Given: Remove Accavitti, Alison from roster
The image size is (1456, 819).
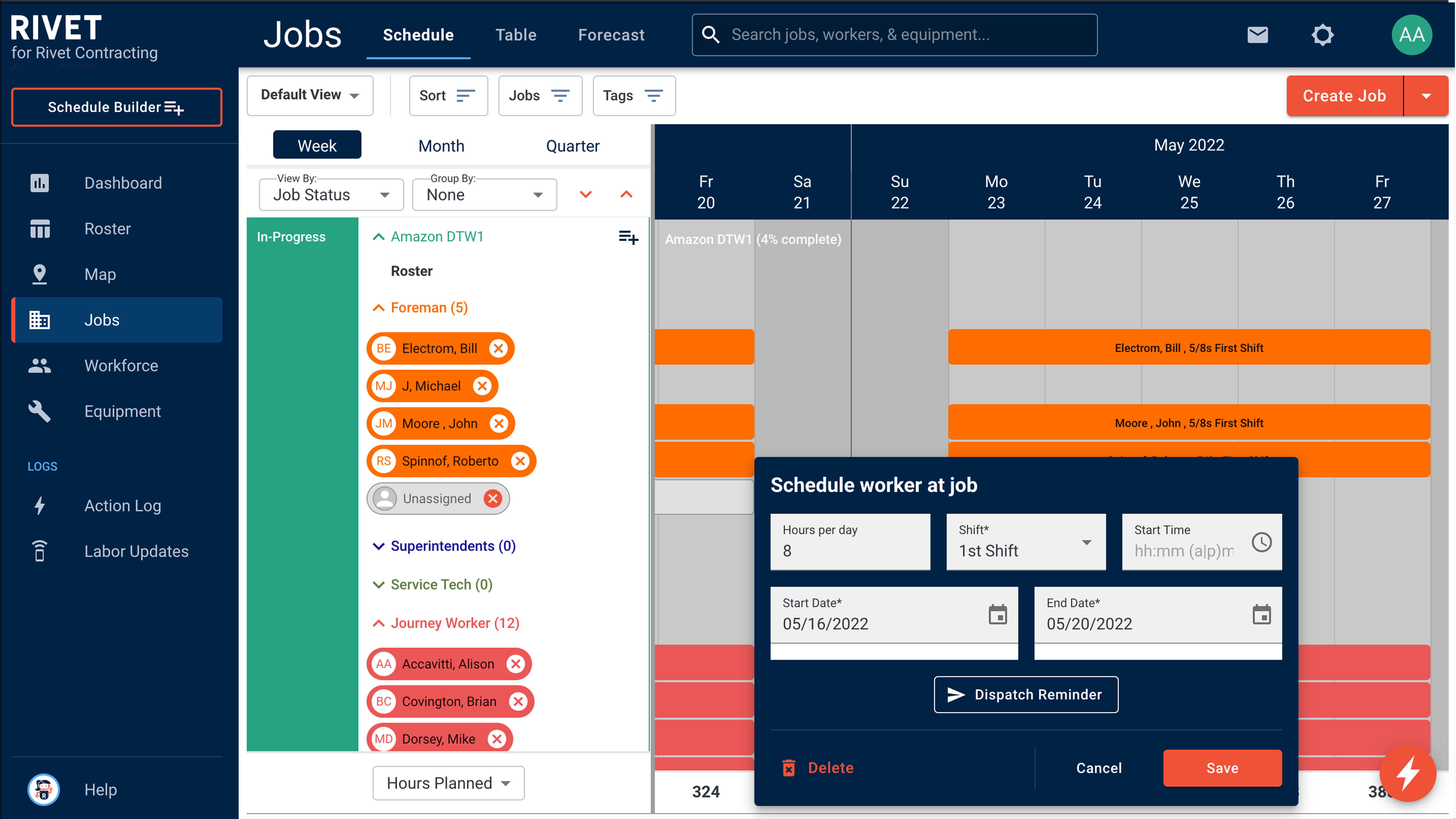Looking at the screenshot, I should pos(516,664).
